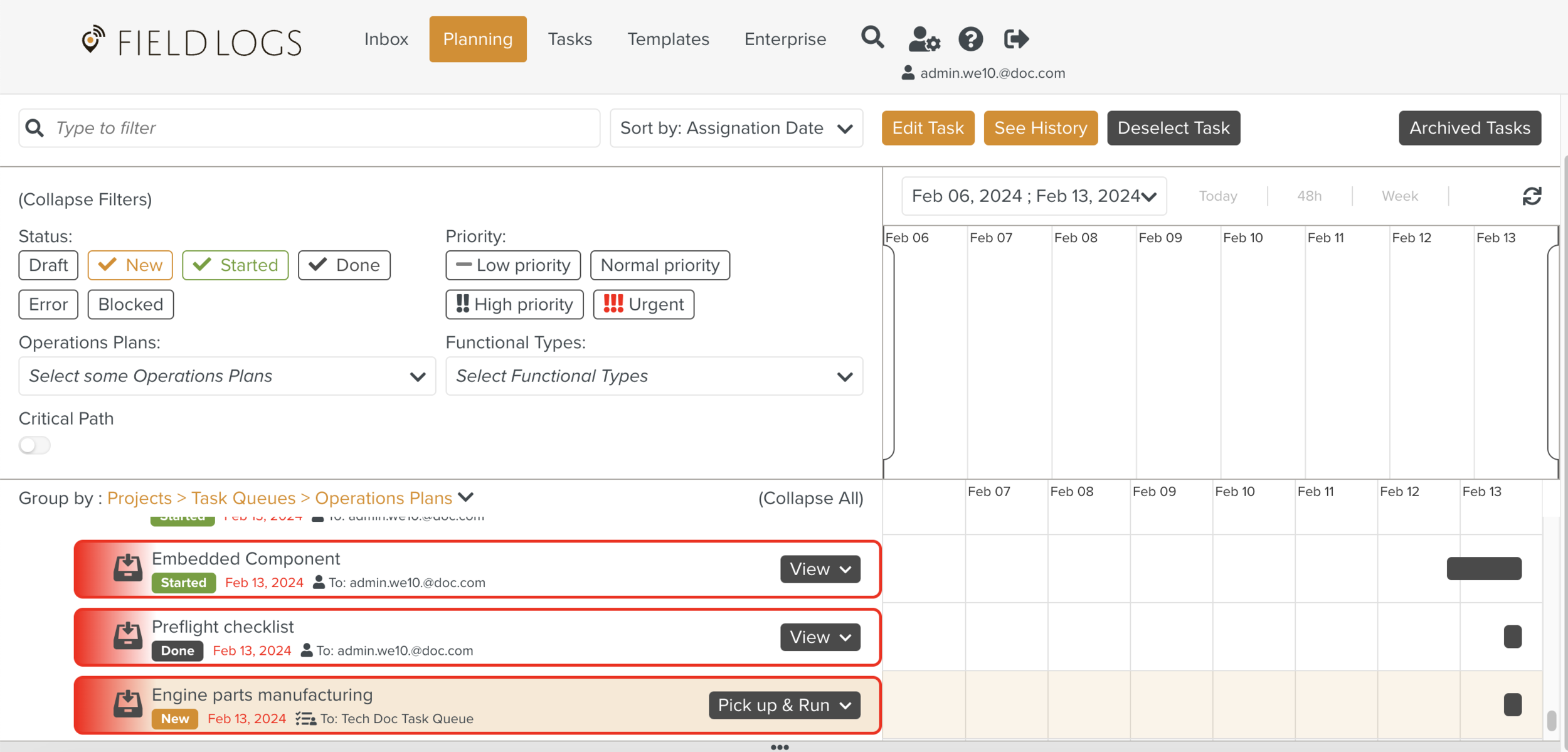1568x752 pixels.
Task: Collapse the filters section
Action: click(x=85, y=199)
